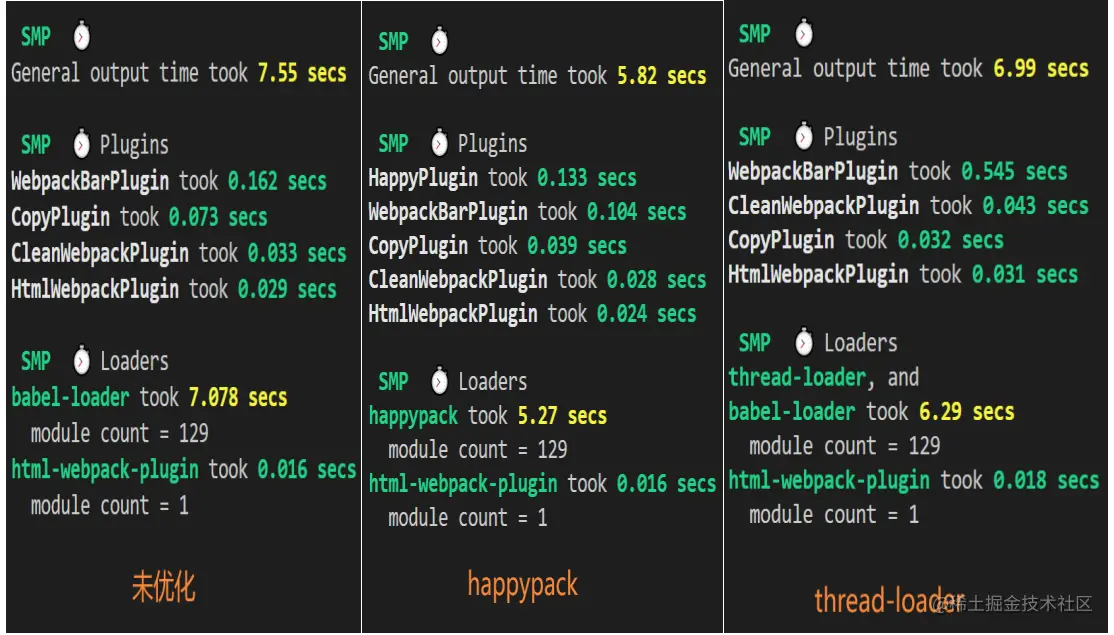Click the 5.82 secs output time
Image resolution: width=1114 pixels, height=635 pixels.
click(661, 75)
